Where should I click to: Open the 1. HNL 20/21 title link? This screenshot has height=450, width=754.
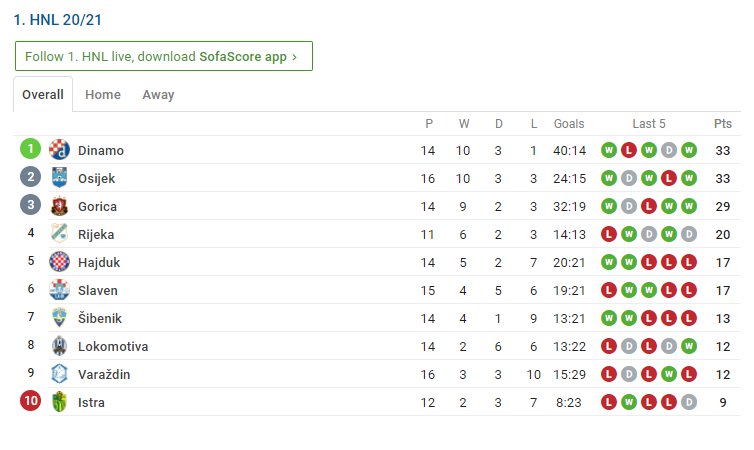tap(58, 20)
